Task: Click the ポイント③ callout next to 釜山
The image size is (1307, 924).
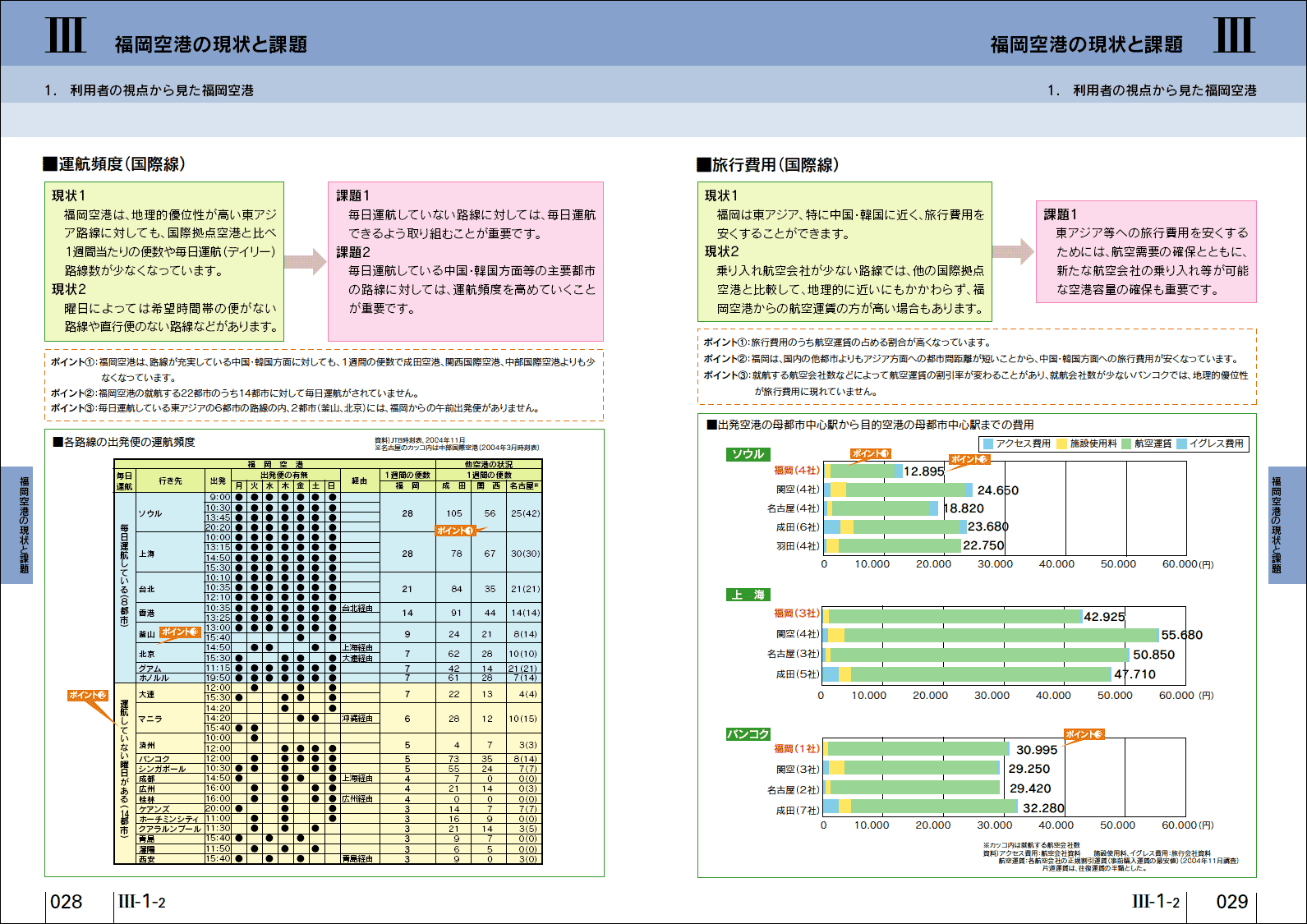Action: pyautogui.click(x=180, y=632)
